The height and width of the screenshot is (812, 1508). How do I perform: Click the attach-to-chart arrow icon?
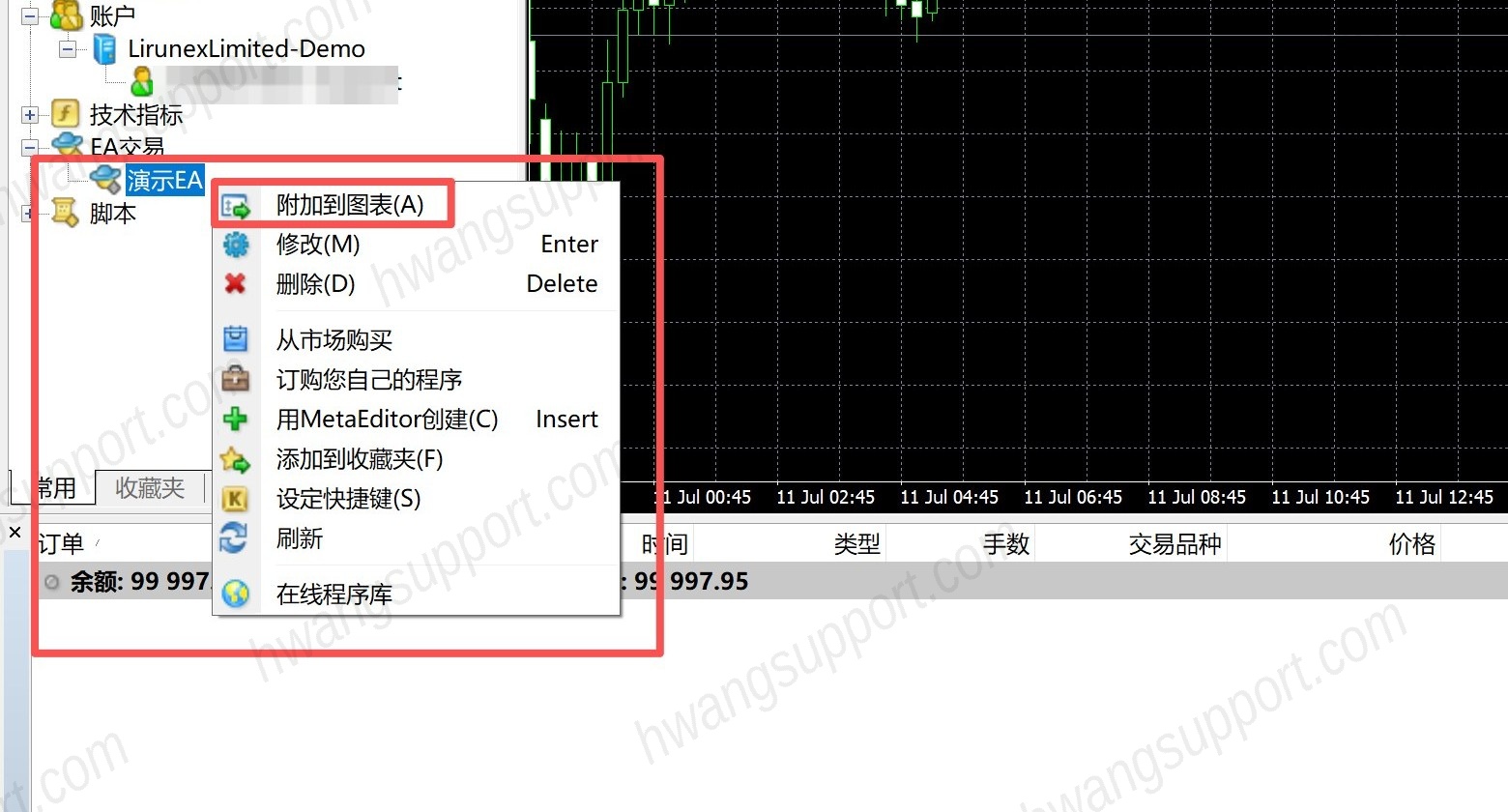pyautogui.click(x=236, y=206)
